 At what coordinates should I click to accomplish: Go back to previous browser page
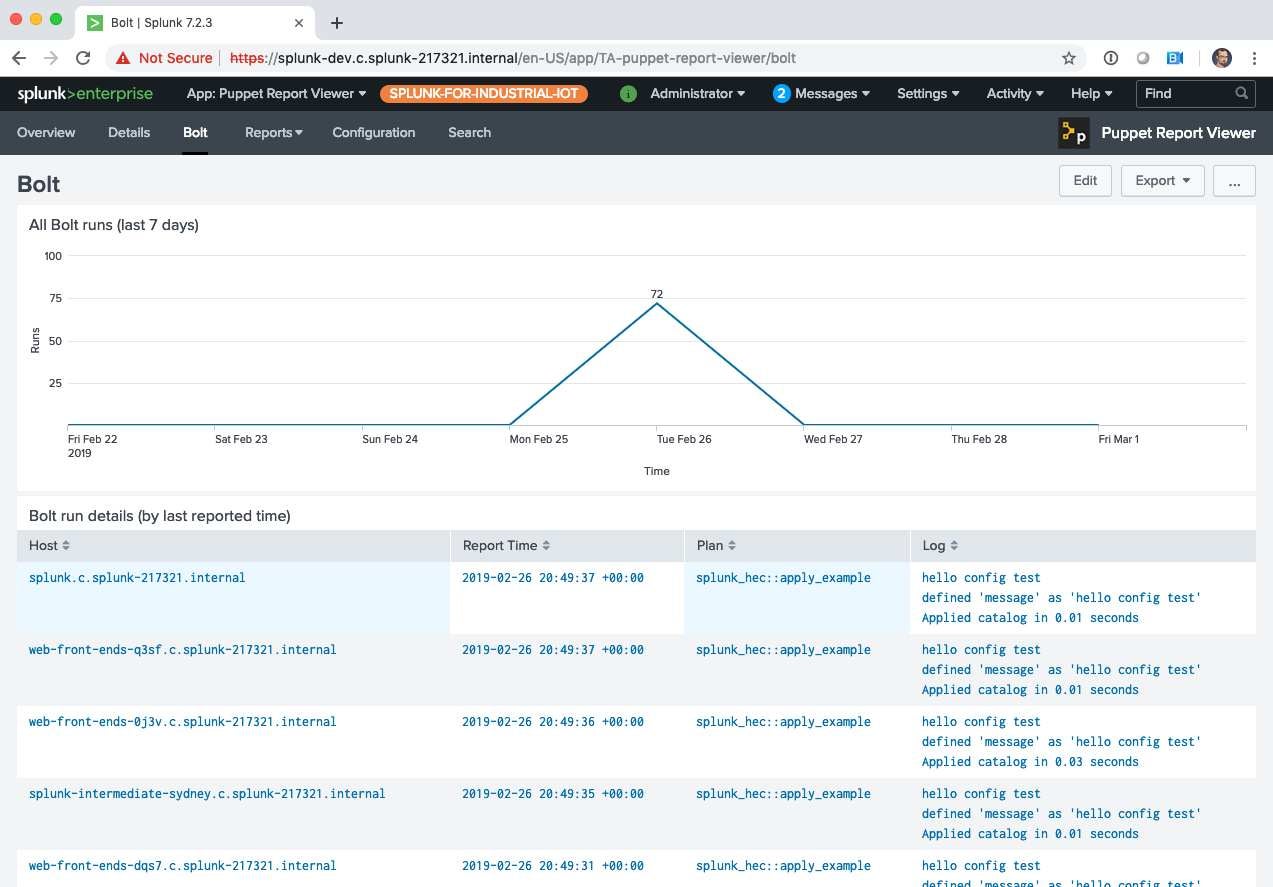coord(19,58)
